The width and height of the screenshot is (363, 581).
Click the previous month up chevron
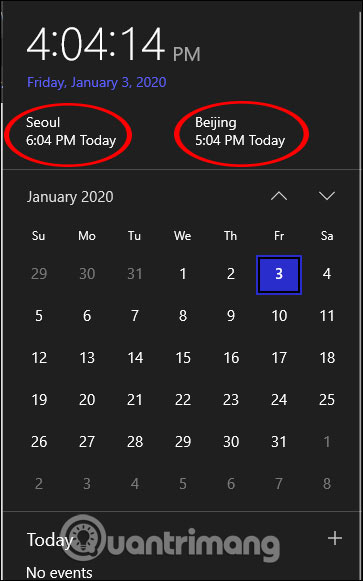click(279, 196)
